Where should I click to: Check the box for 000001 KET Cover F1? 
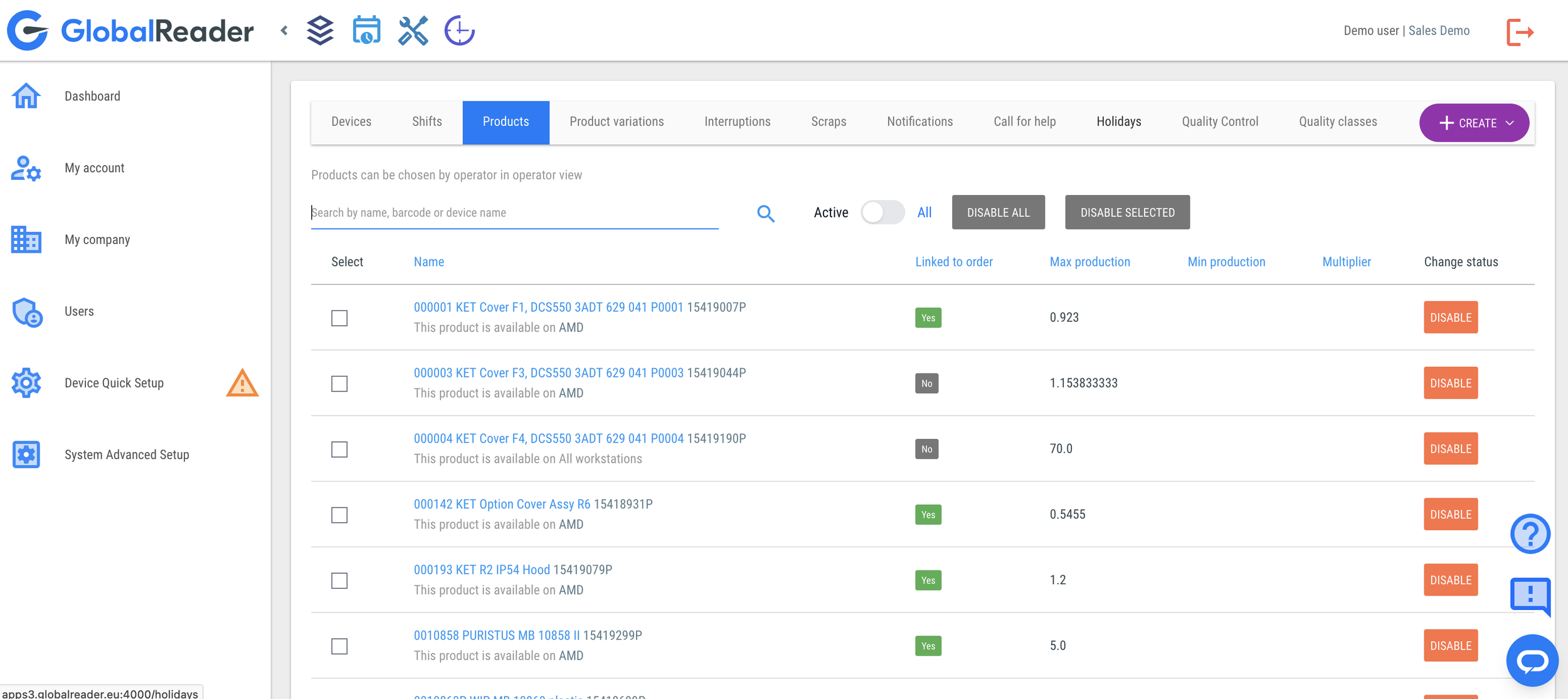click(339, 318)
